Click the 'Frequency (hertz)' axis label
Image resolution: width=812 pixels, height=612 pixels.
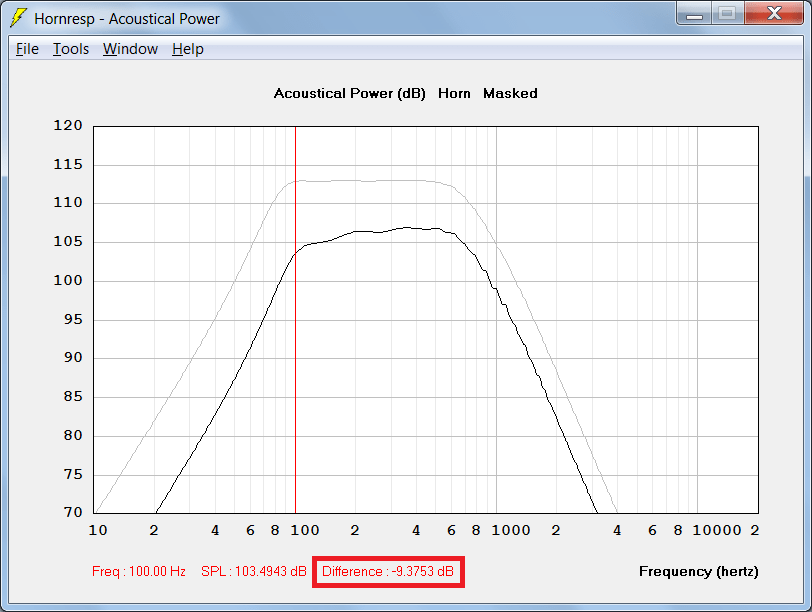(x=699, y=572)
